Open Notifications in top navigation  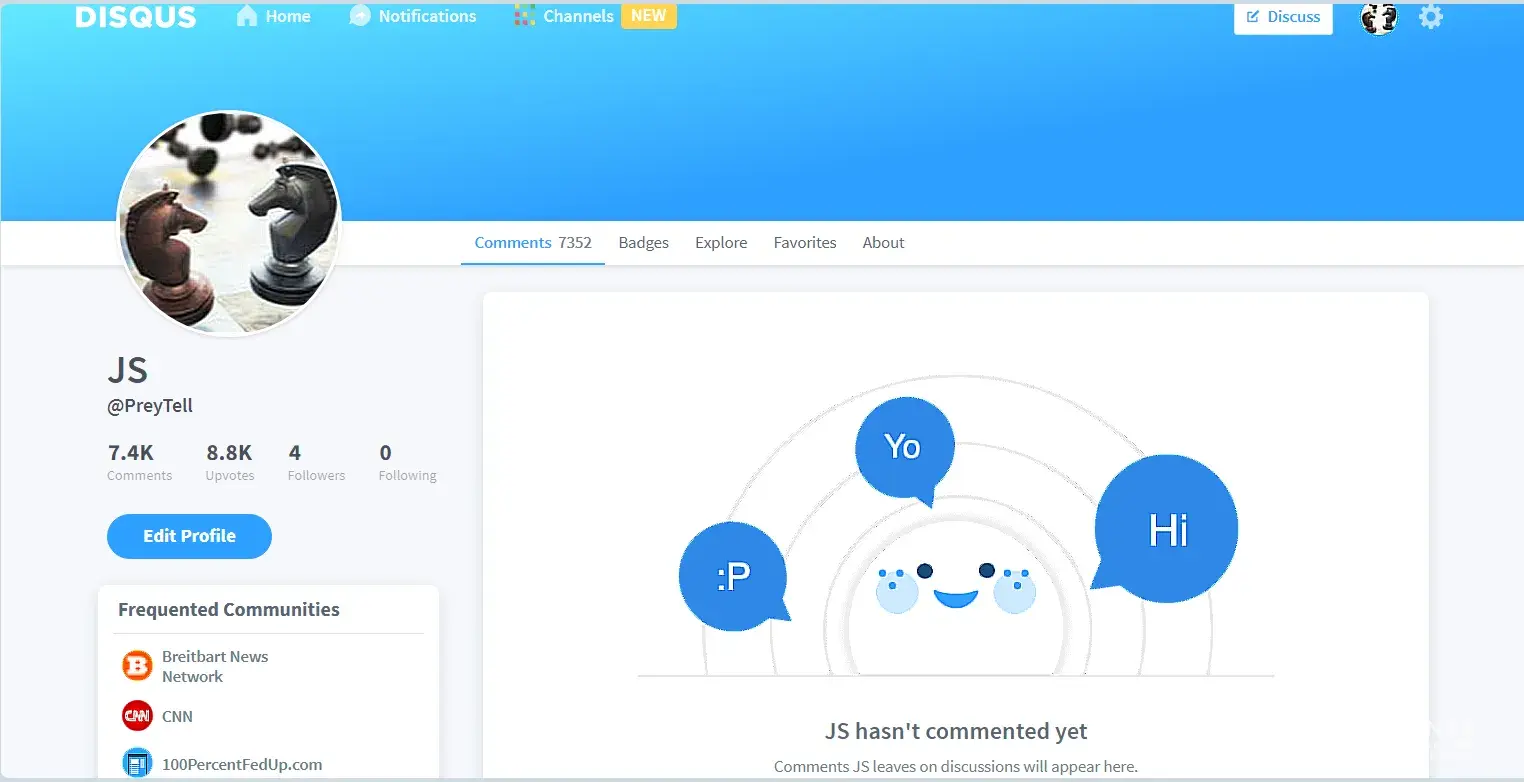428,16
